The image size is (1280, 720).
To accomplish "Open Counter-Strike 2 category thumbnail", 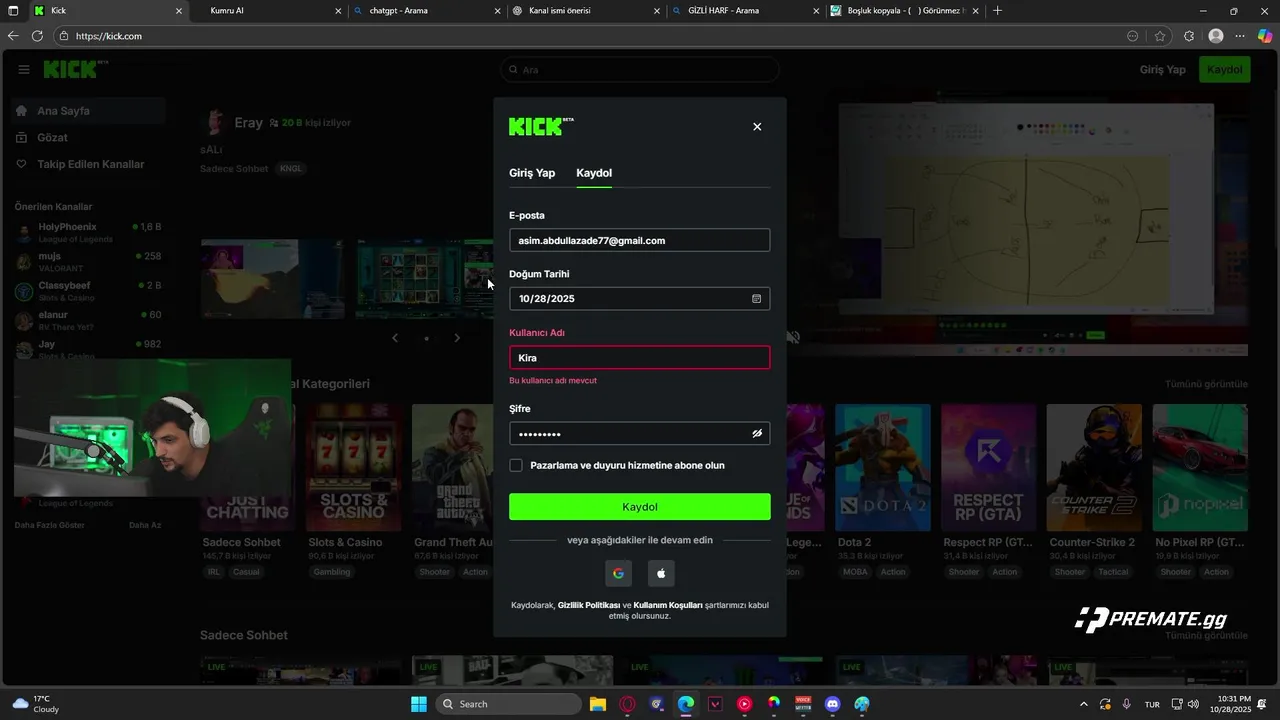I will (1094, 467).
